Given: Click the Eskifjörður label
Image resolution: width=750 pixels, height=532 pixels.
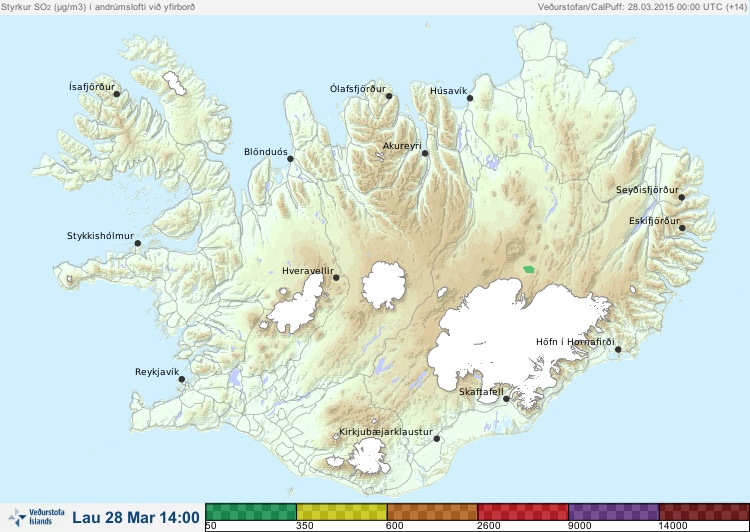Looking at the screenshot, I should (x=654, y=221).
